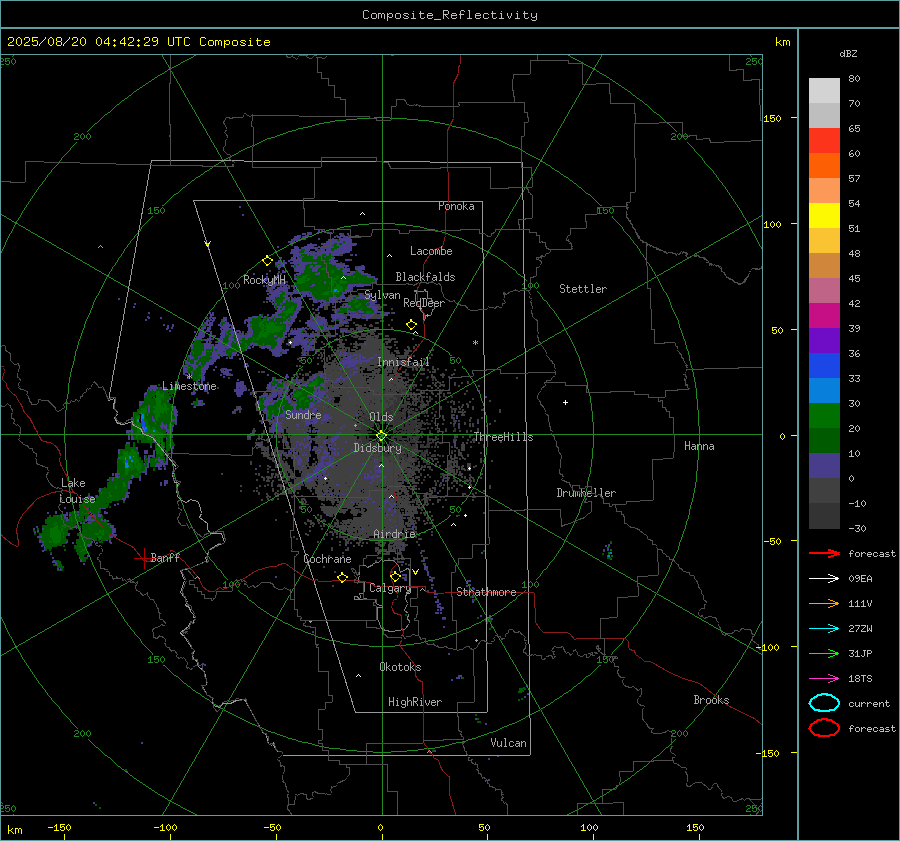Click the white asterisk marker above Limestone
The image size is (900, 841).
coord(189,377)
